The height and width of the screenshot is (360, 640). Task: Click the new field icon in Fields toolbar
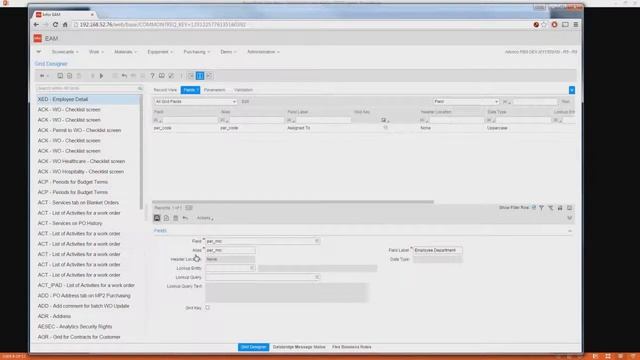pyautogui.click(x=166, y=218)
